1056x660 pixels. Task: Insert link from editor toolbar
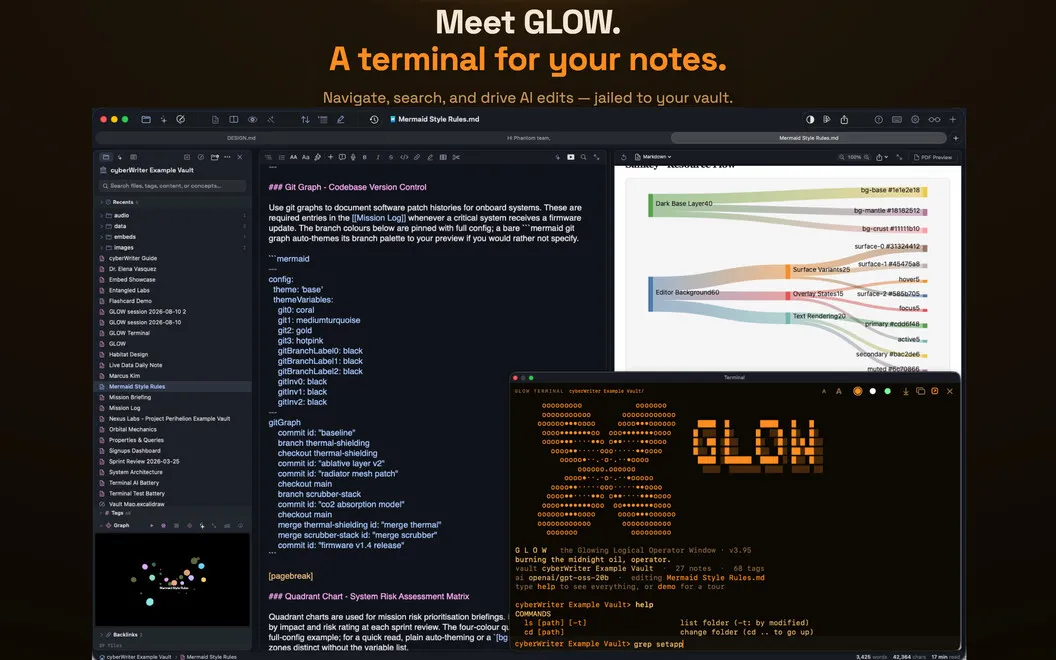[x=417, y=157]
